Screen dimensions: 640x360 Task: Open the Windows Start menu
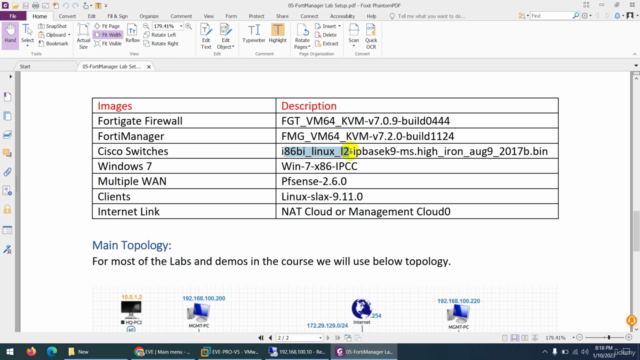pyautogui.click(x=10, y=351)
